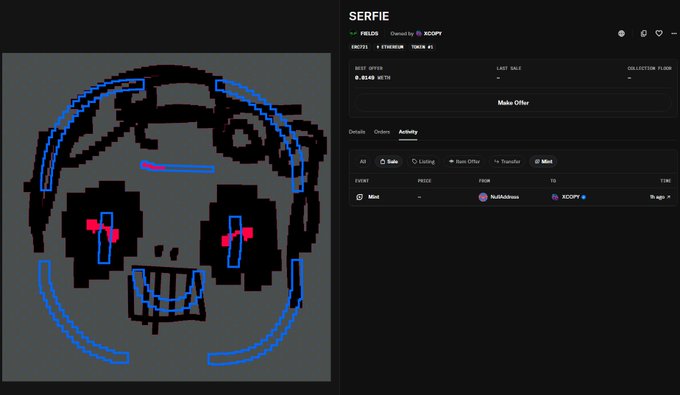Open the external link arrow next to 1h ago
Screen dimensions: 680x395
click(668, 197)
